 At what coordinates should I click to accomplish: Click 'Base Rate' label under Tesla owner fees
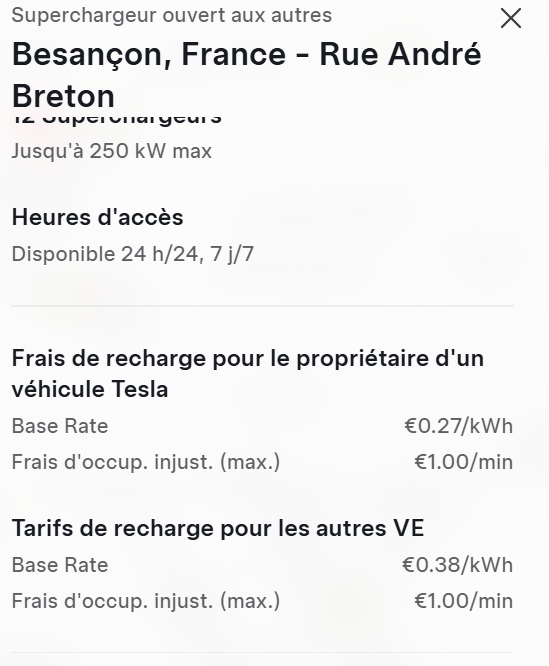[x=60, y=426]
